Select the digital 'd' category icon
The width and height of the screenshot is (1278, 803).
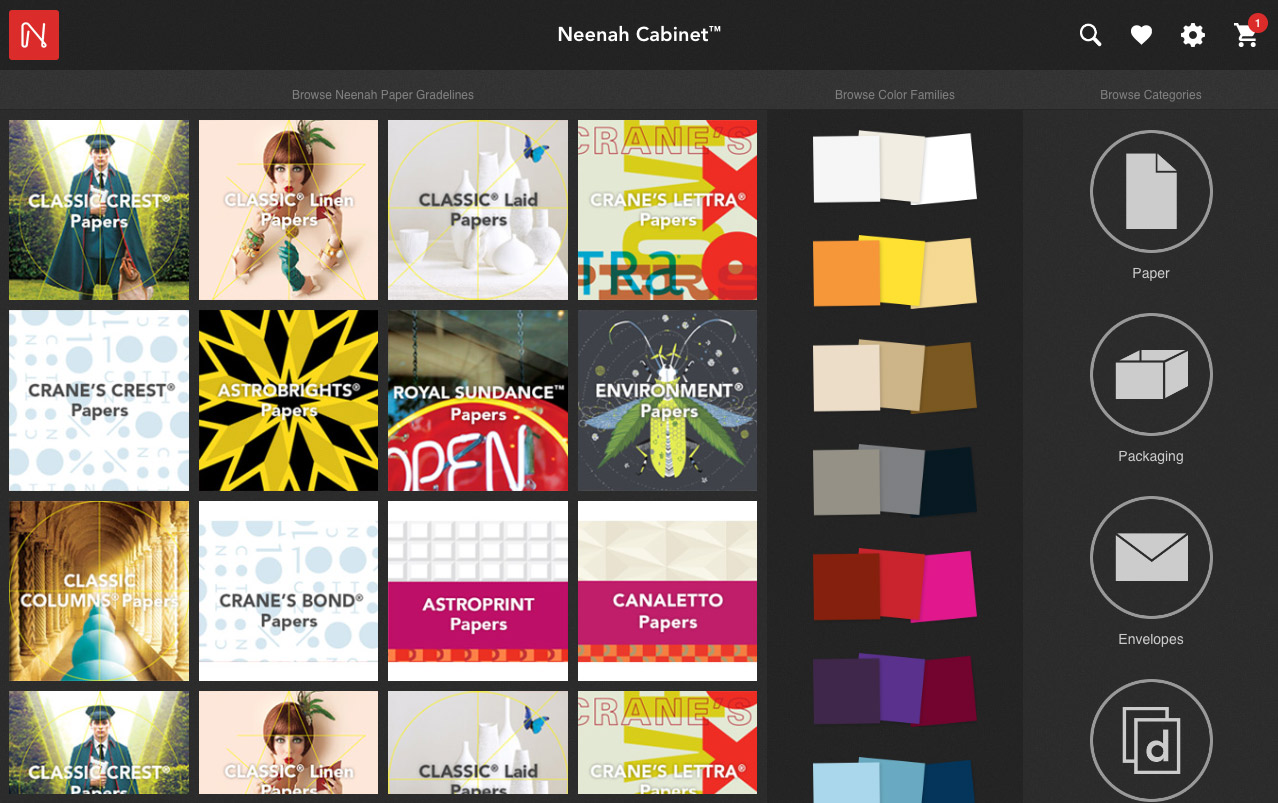pos(1150,740)
